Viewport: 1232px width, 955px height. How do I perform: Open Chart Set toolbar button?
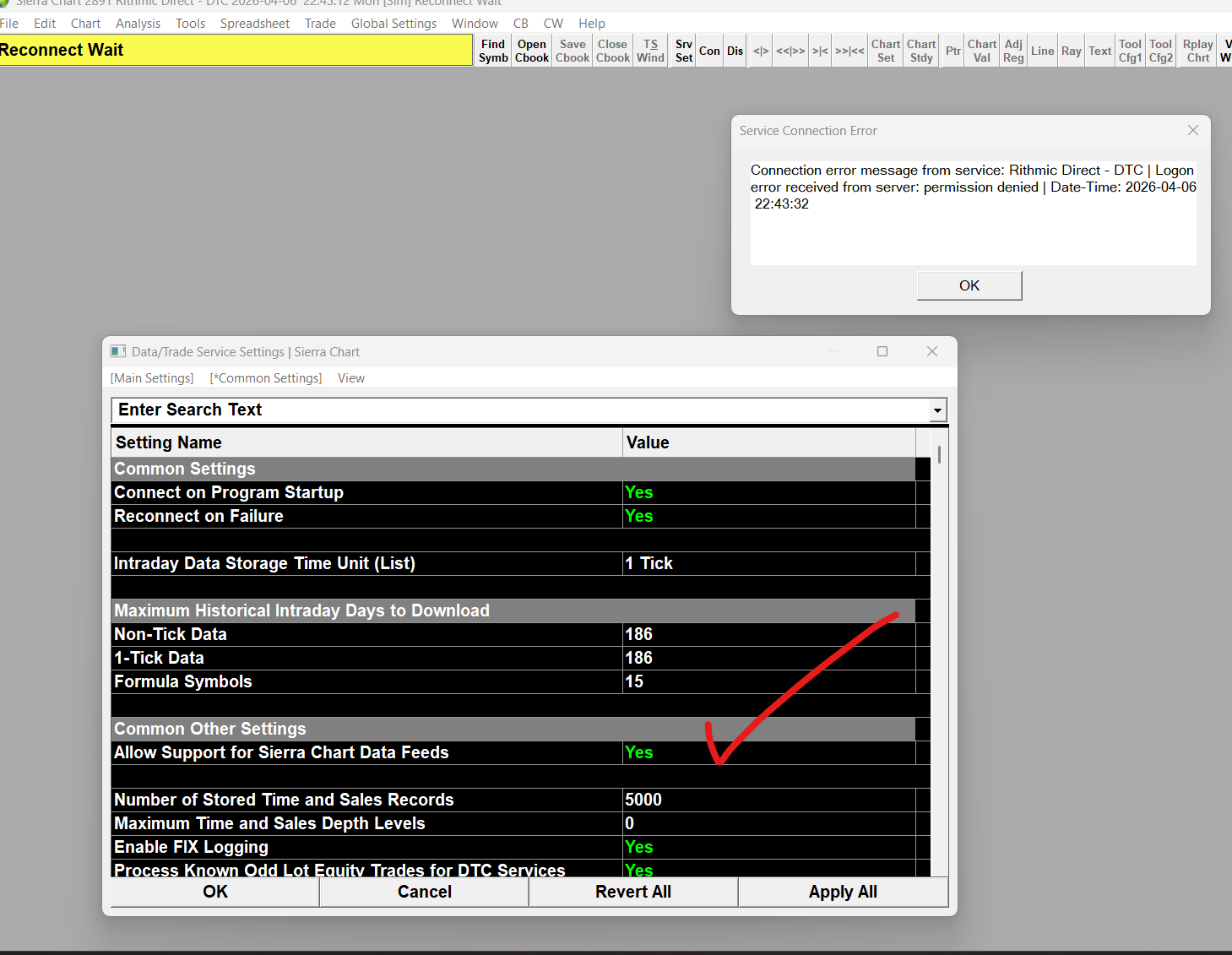[x=886, y=51]
